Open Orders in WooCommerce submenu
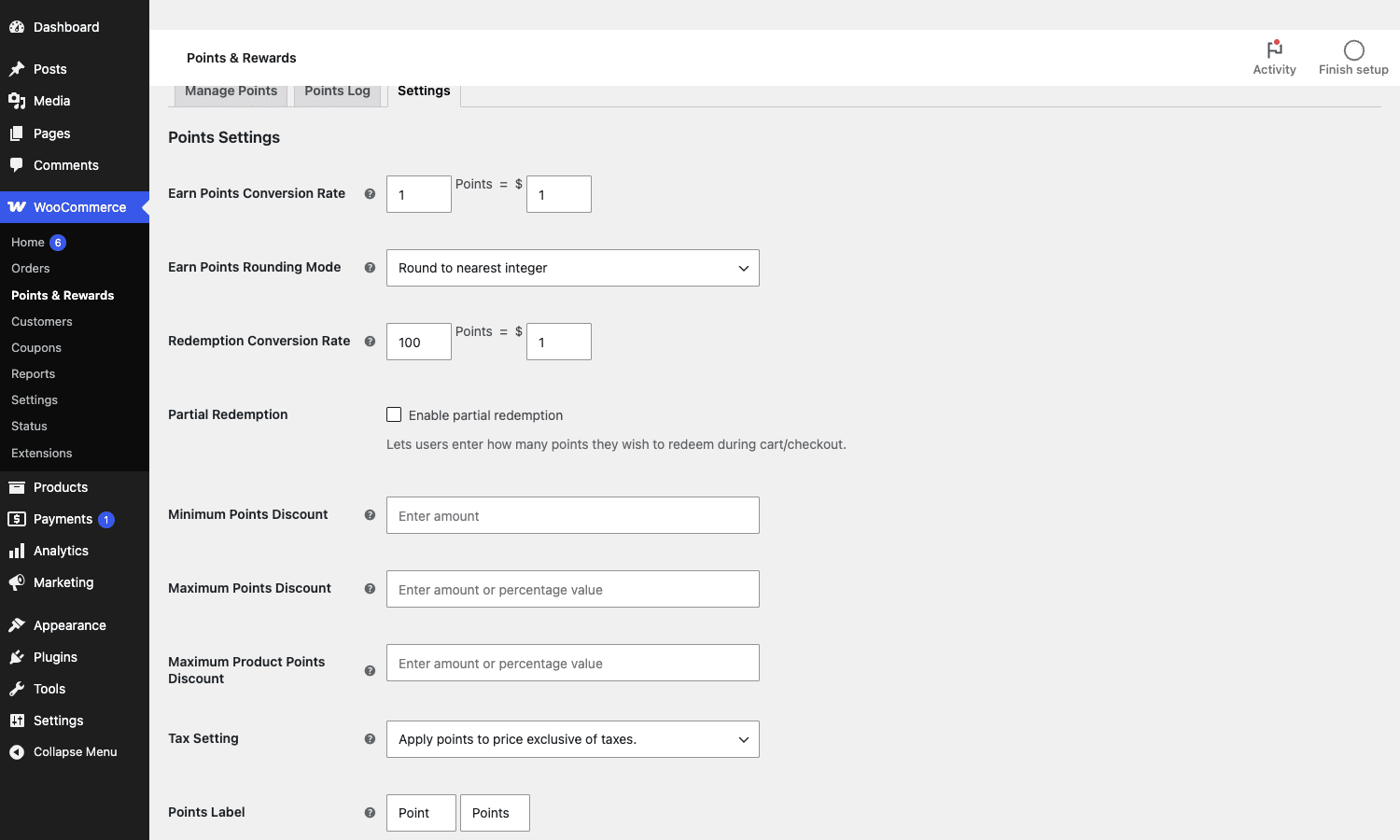Screen dimensions: 1400x840 [31, 269]
